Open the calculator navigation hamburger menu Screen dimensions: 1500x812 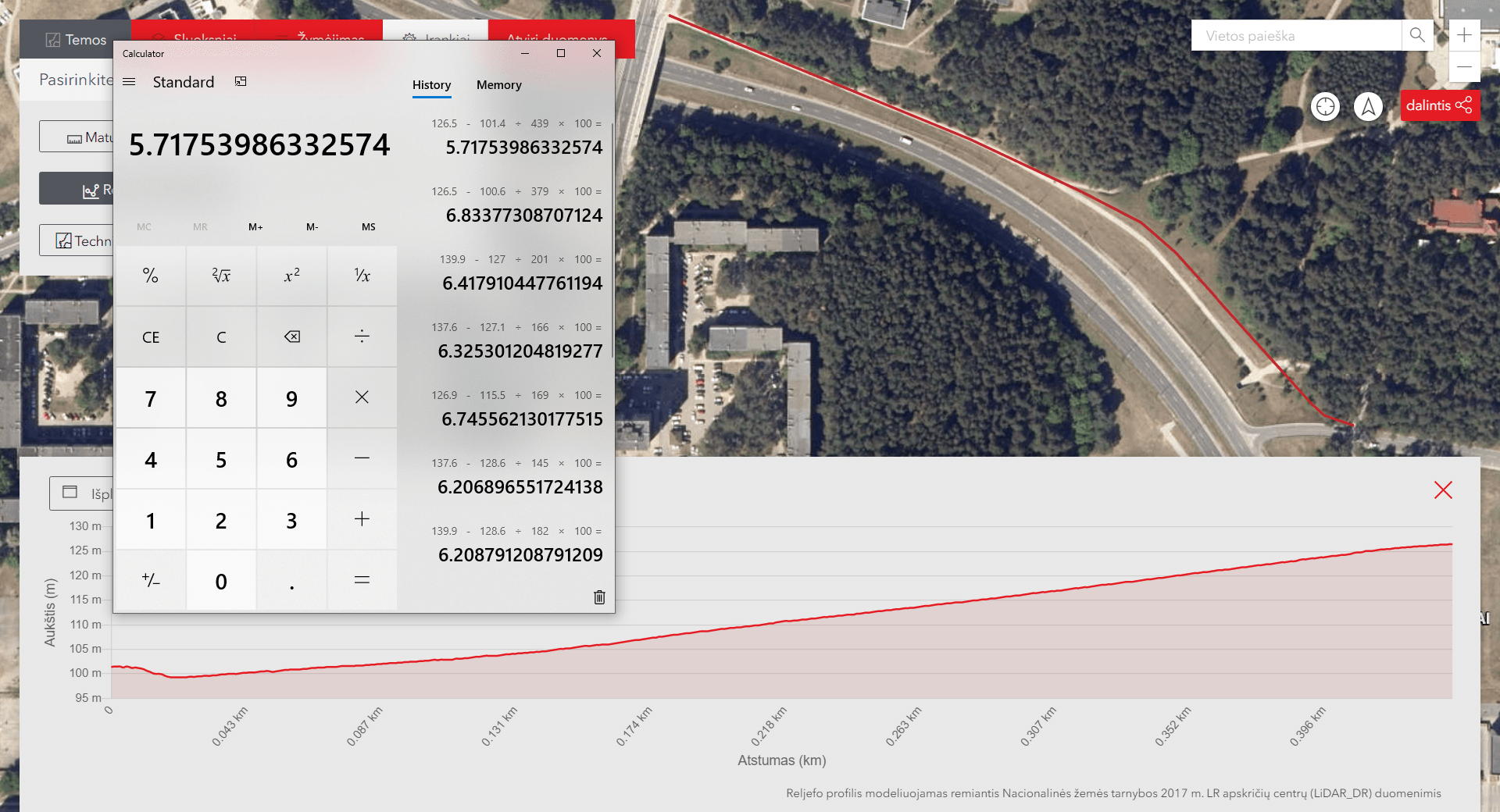point(130,82)
